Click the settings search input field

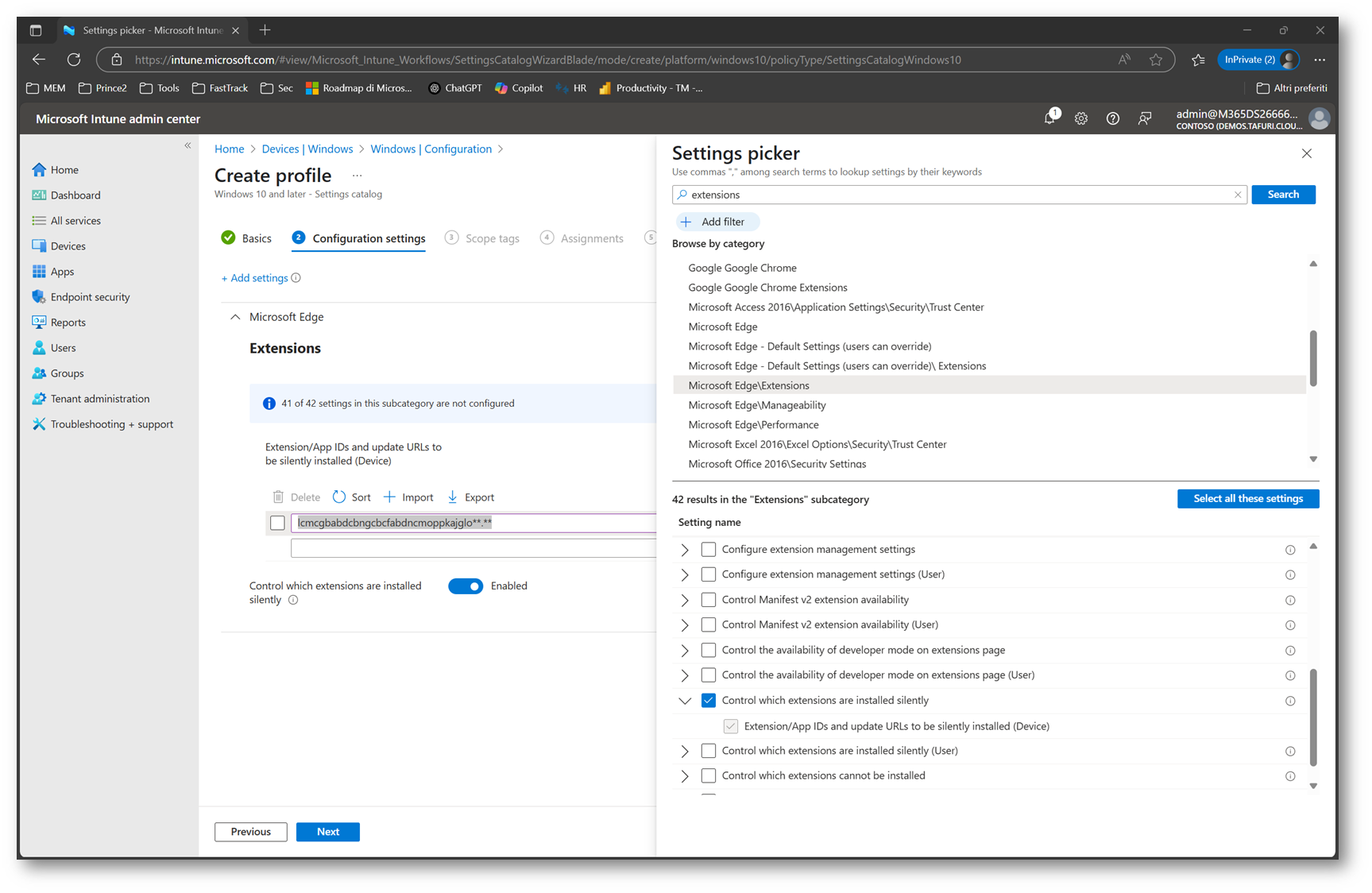pyautogui.click(x=959, y=195)
